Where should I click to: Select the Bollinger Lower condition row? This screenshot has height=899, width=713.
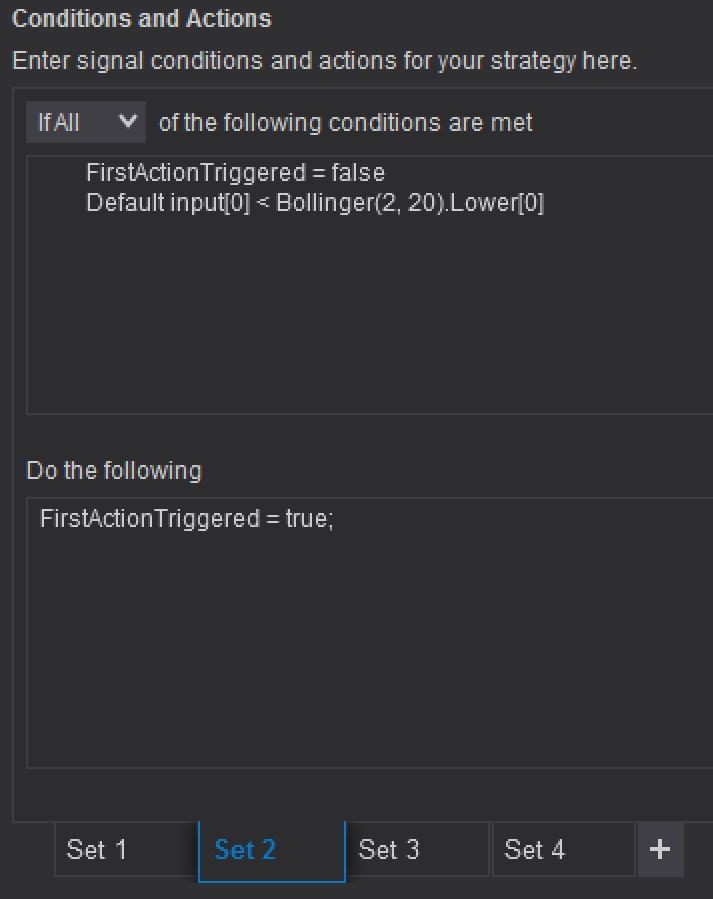[x=315, y=203]
